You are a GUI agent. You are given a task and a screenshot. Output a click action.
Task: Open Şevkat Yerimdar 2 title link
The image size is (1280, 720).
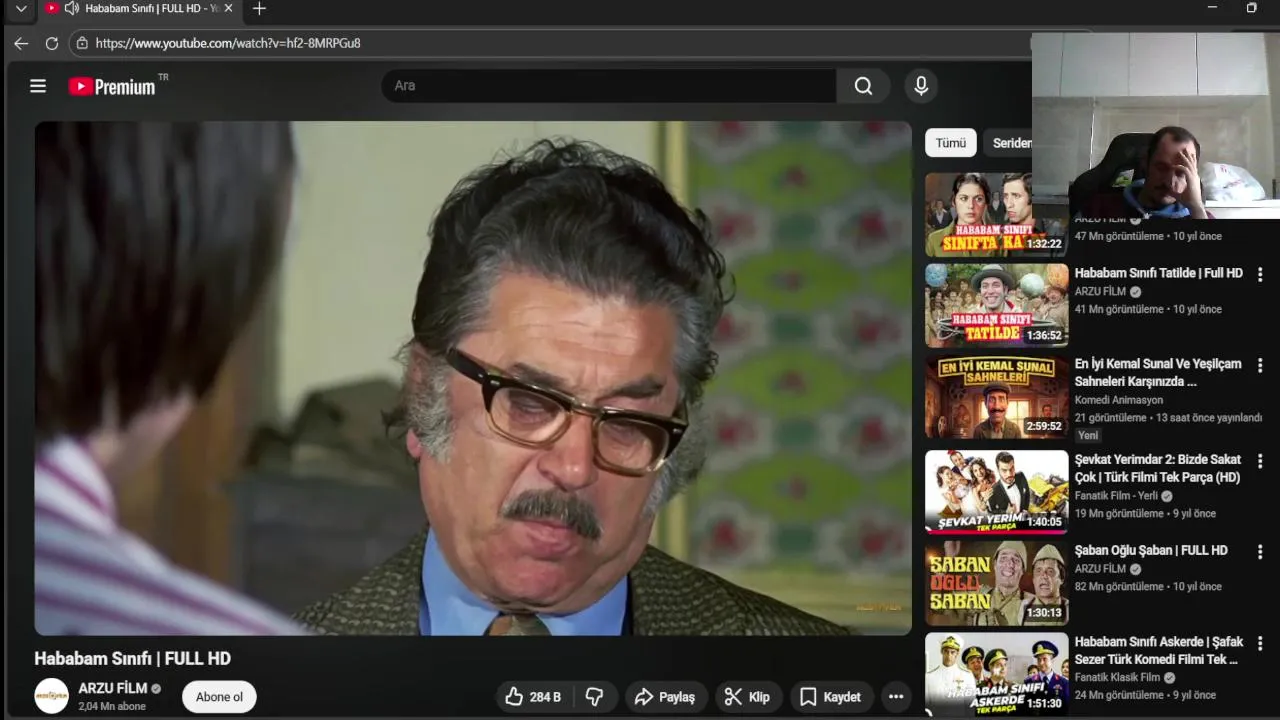click(1158, 469)
